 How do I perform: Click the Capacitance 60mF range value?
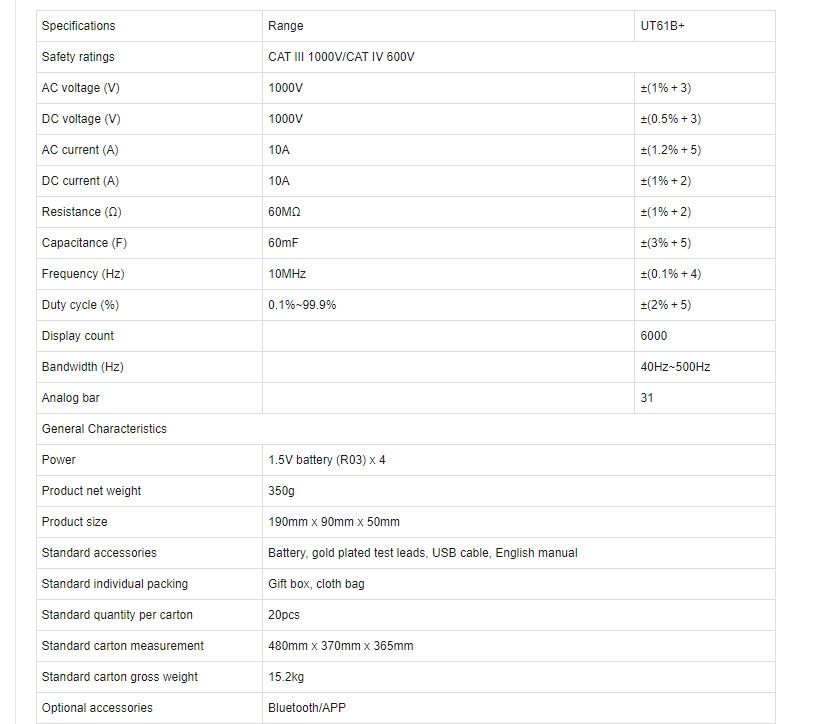(283, 243)
